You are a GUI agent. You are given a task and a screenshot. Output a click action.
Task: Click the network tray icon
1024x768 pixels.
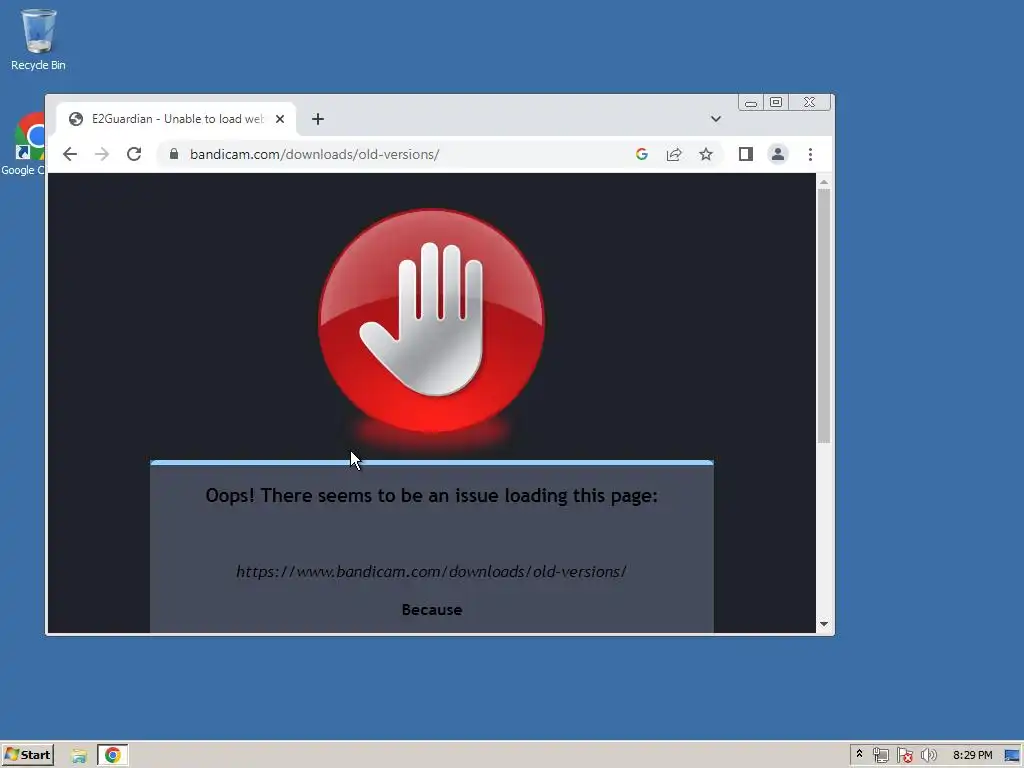click(880, 755)
